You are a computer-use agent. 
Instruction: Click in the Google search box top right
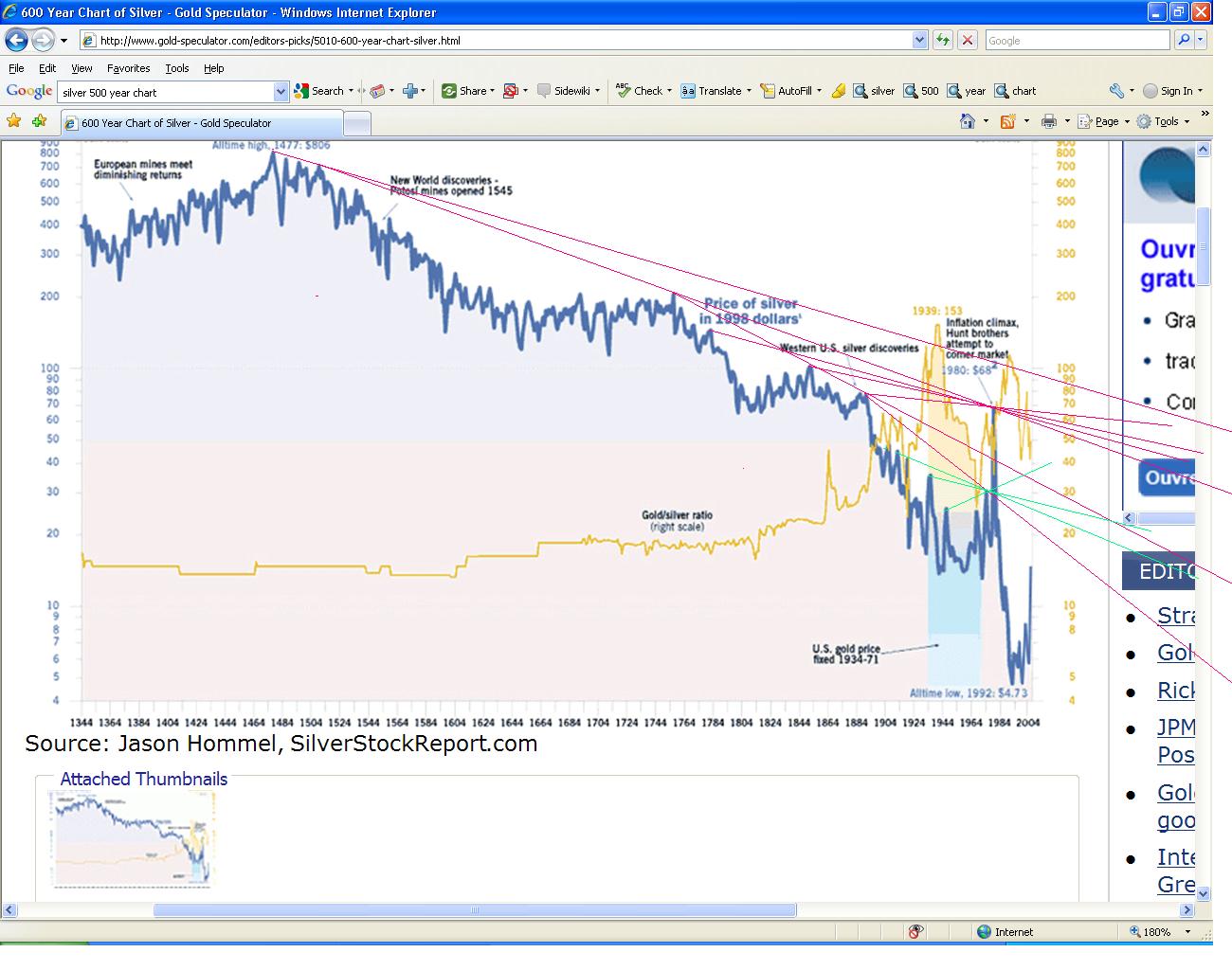(x=1076, y=40)
